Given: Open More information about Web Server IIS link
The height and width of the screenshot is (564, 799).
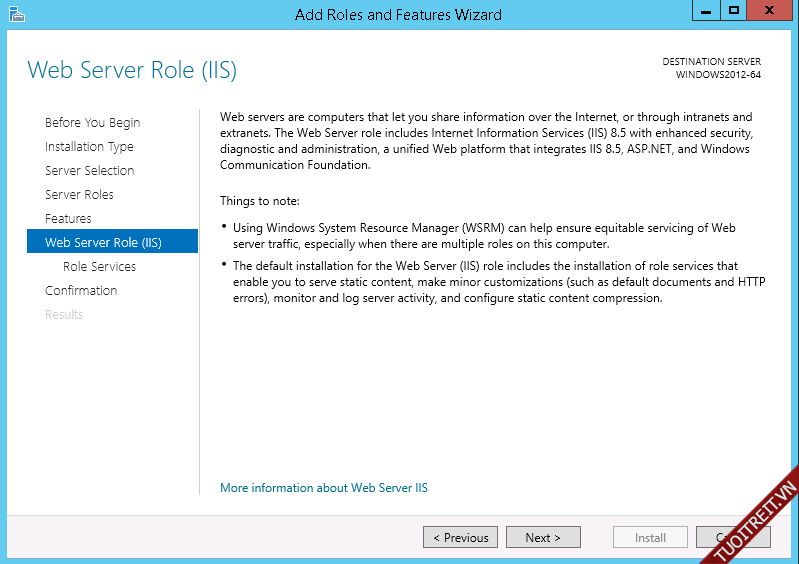Looking at the screenshot, I should tap(324, 488).
